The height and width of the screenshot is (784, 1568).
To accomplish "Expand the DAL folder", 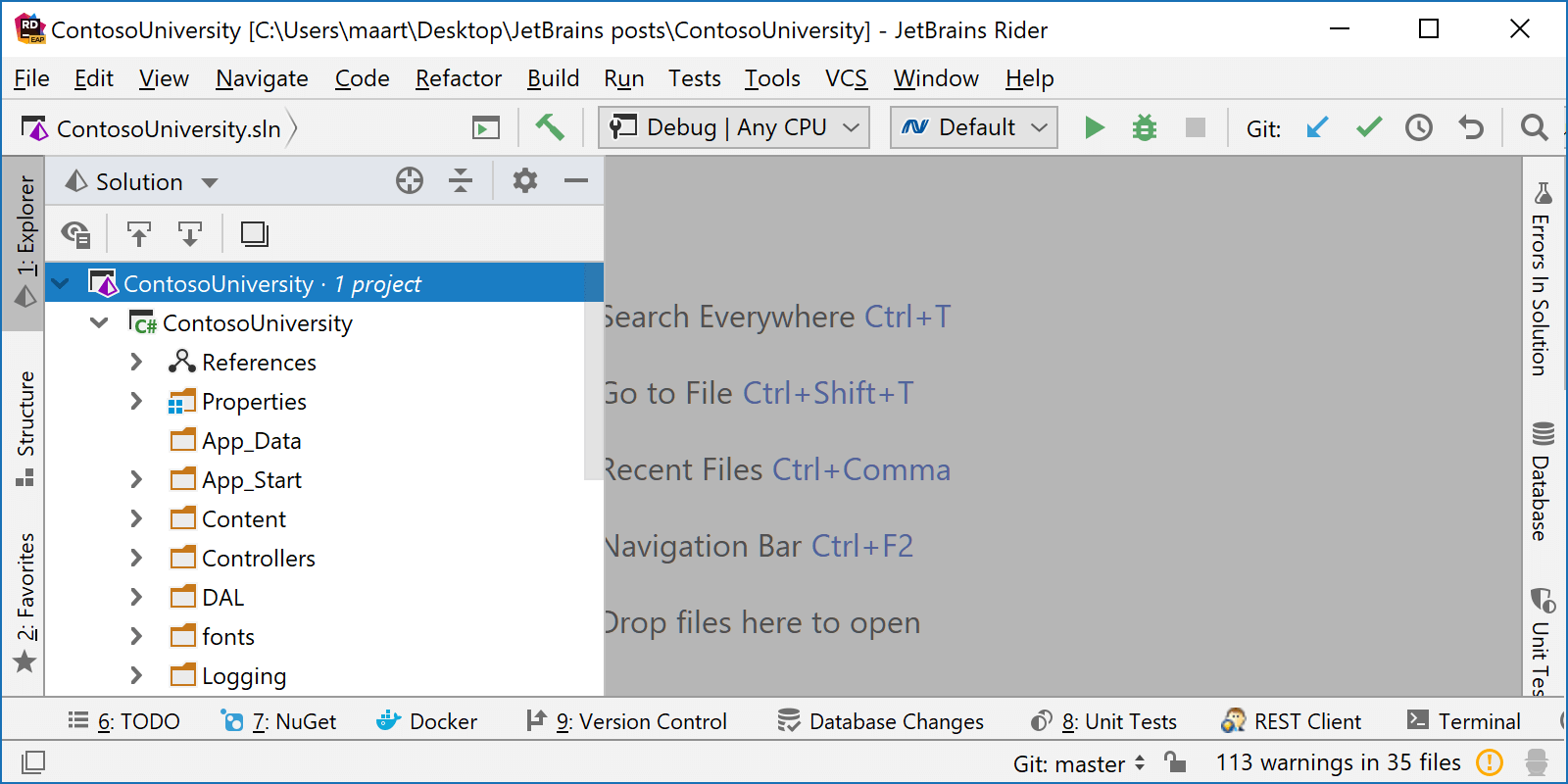I will [x=136, y=598].
